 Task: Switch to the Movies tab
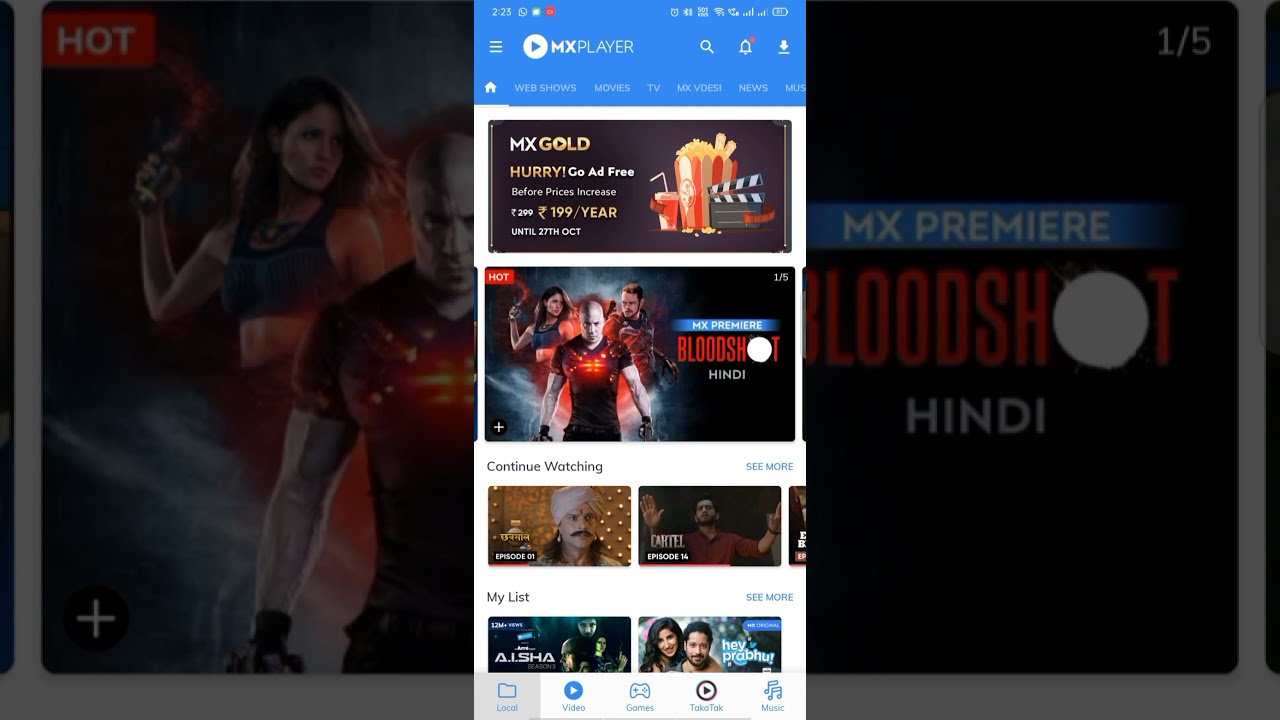(x=612, y=88)
